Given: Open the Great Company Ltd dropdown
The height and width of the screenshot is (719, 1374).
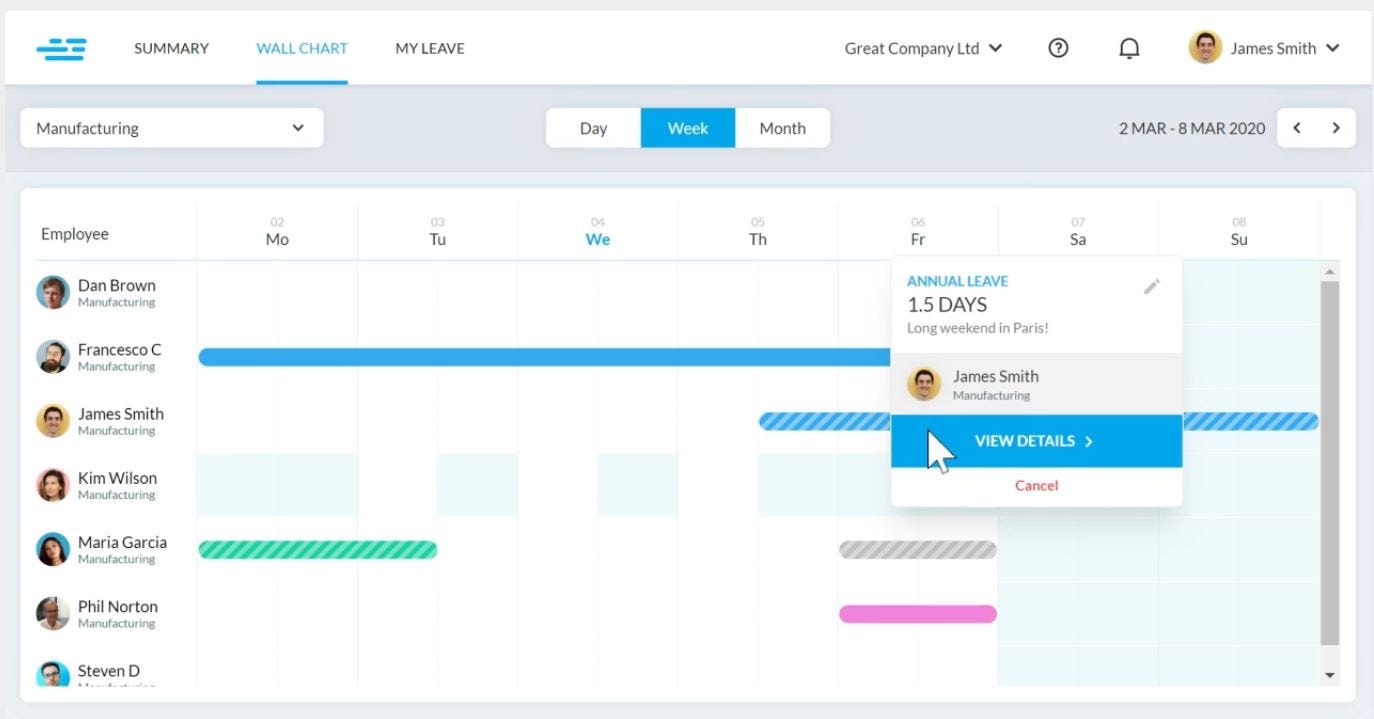Looking at the screenshot, I should (921, 47).
